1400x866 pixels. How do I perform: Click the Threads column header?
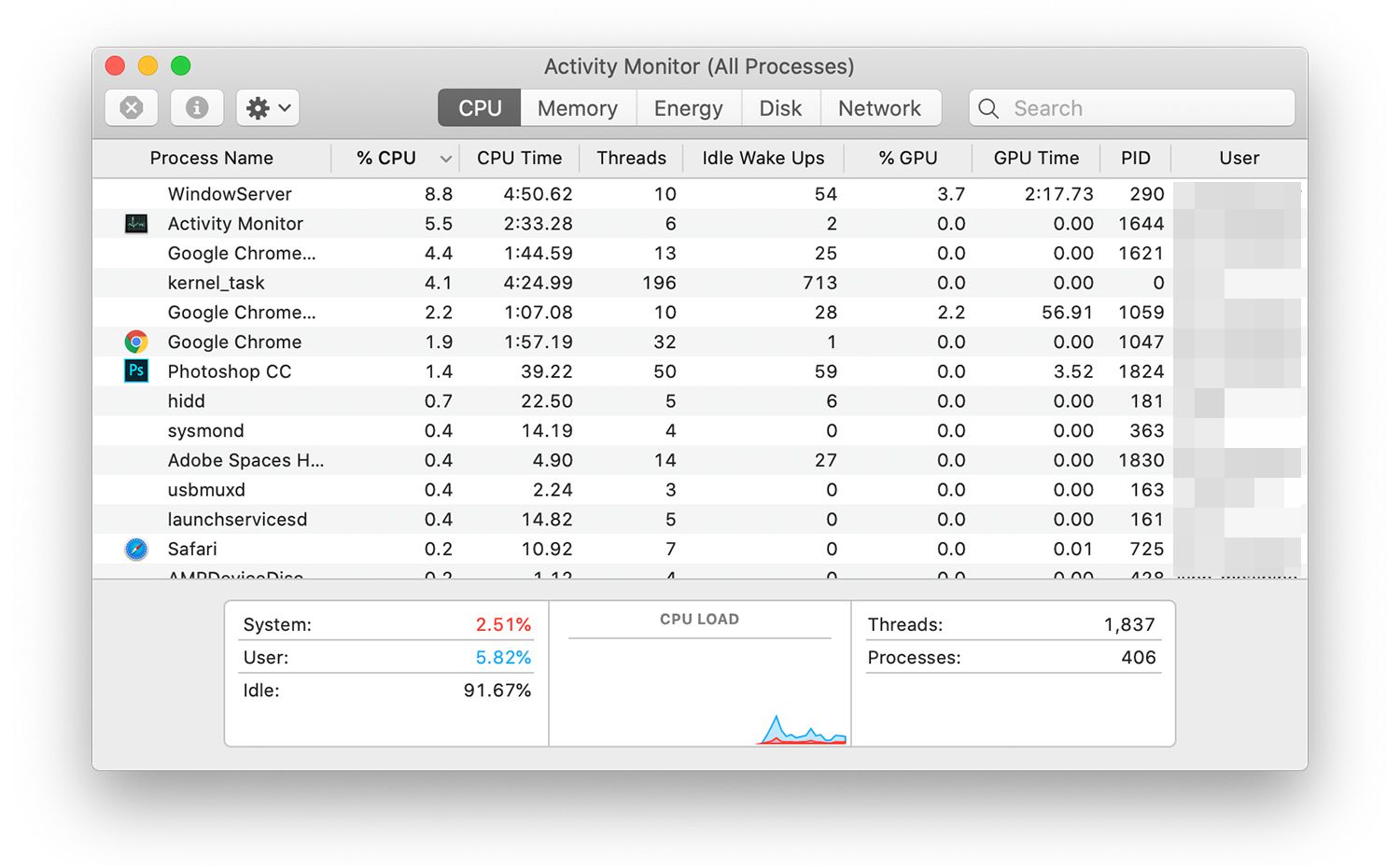631,158
